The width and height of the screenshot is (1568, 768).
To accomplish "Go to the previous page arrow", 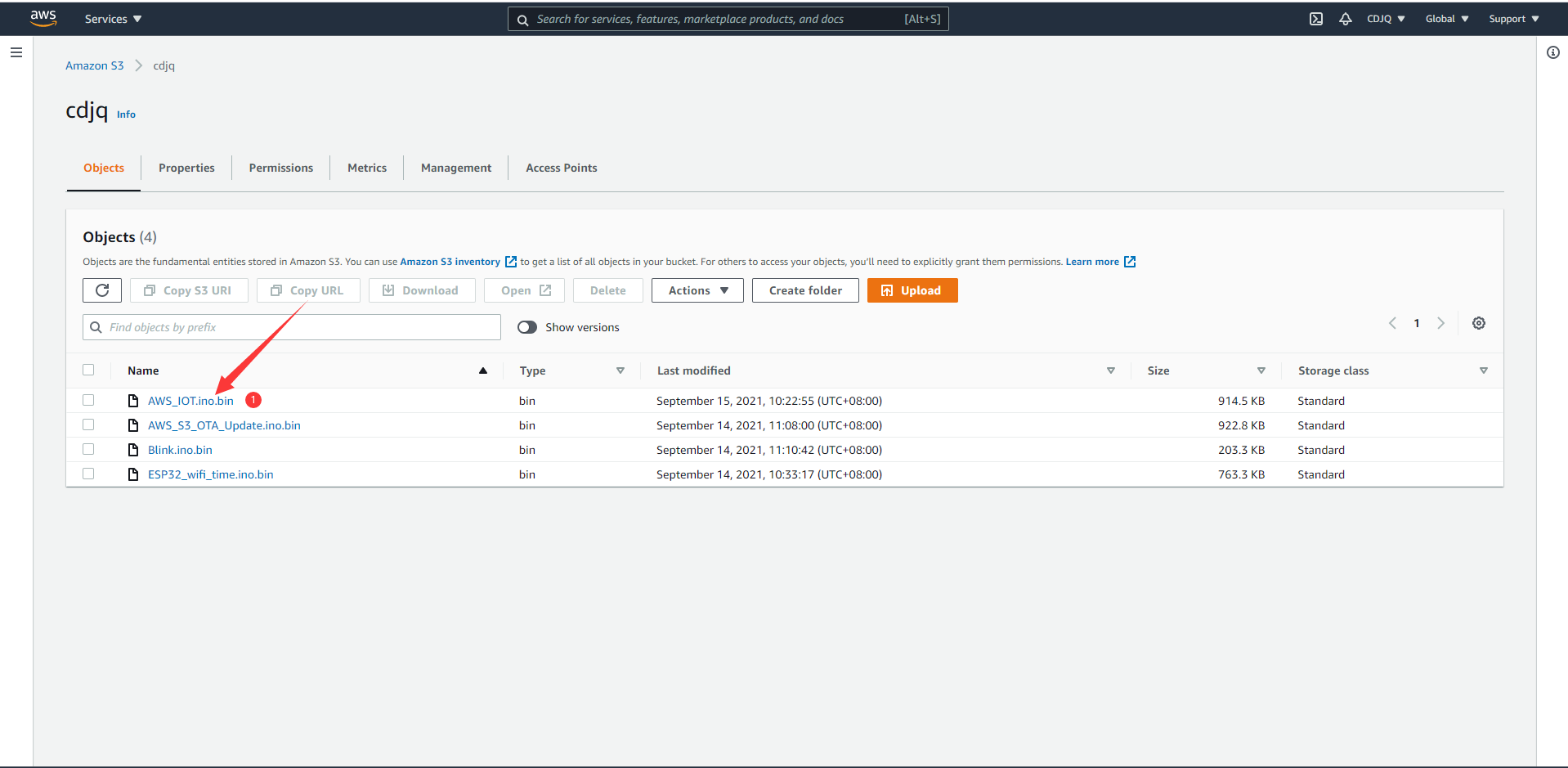I will pos(1392,323).
